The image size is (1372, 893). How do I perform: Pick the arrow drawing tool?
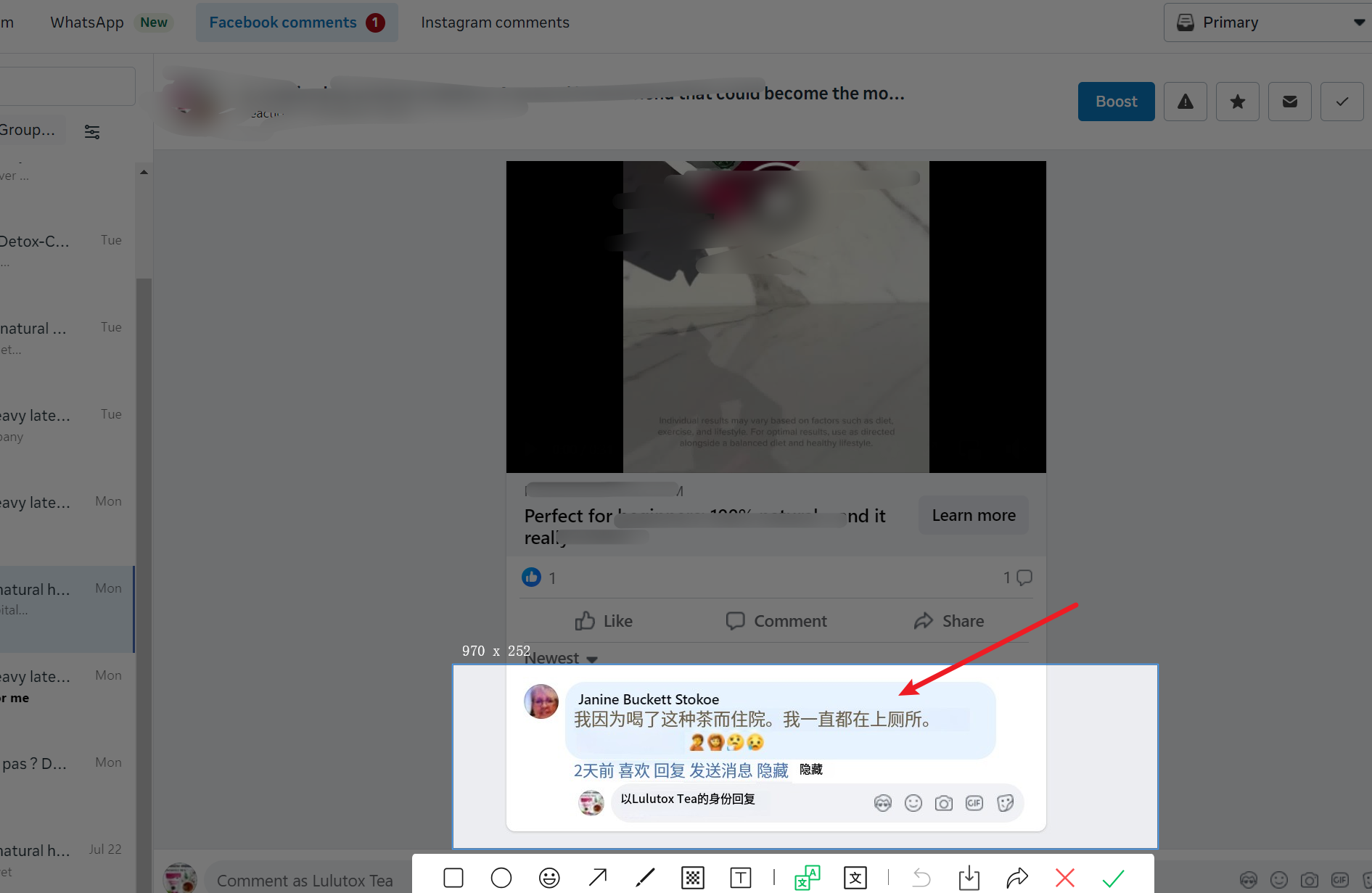598,878
